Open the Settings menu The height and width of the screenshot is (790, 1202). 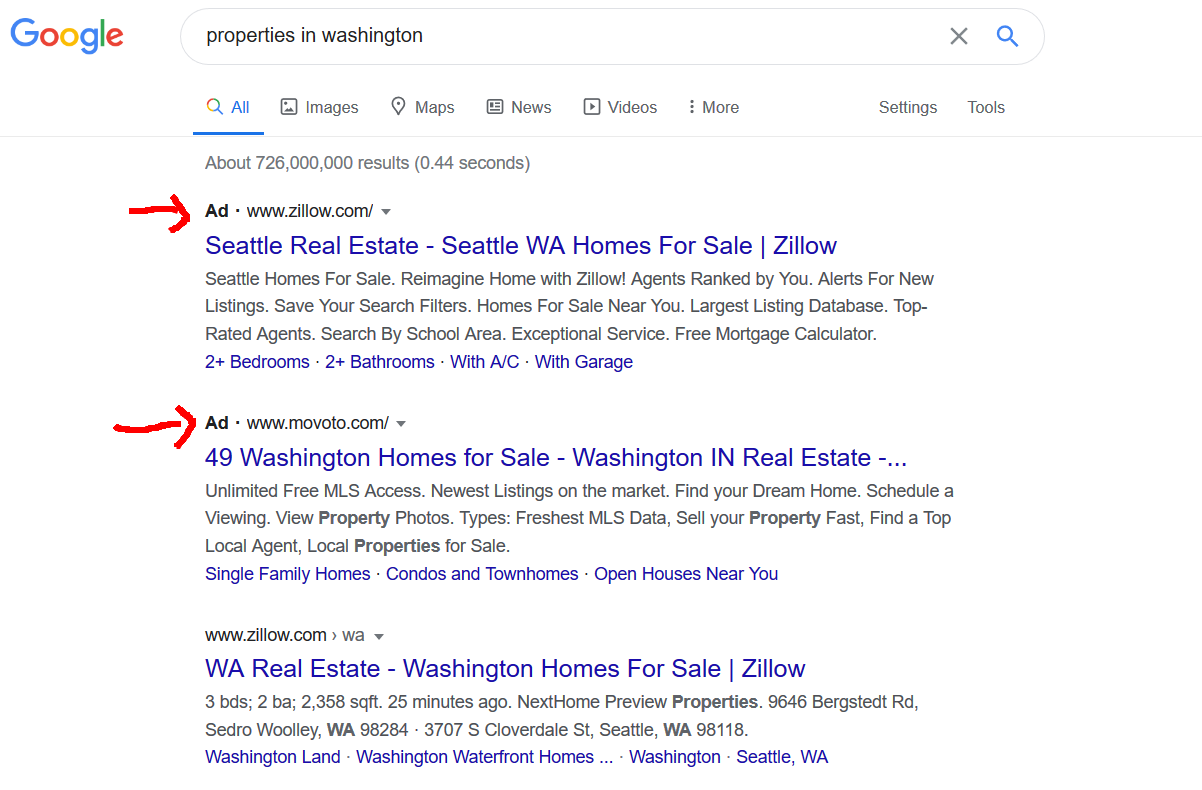[908, 107]
